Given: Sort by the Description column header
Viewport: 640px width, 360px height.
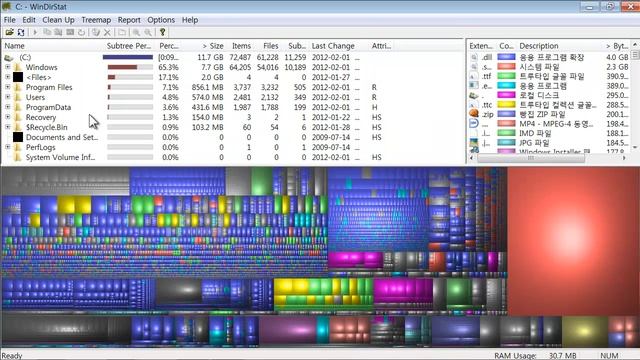Looking at the screenshot, I should point(557,46).
